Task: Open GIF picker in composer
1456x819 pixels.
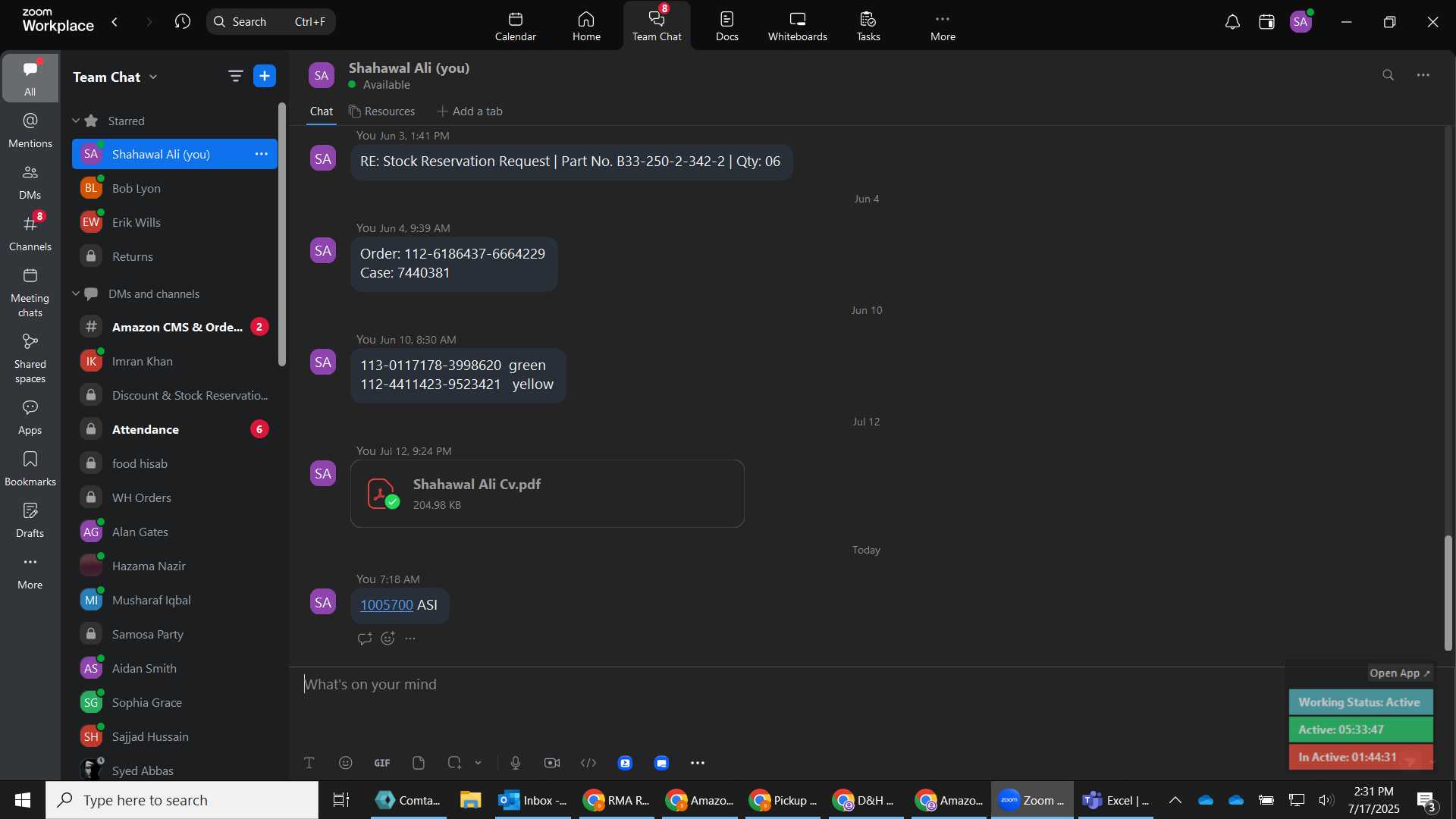Action: [x=382, y=763]
